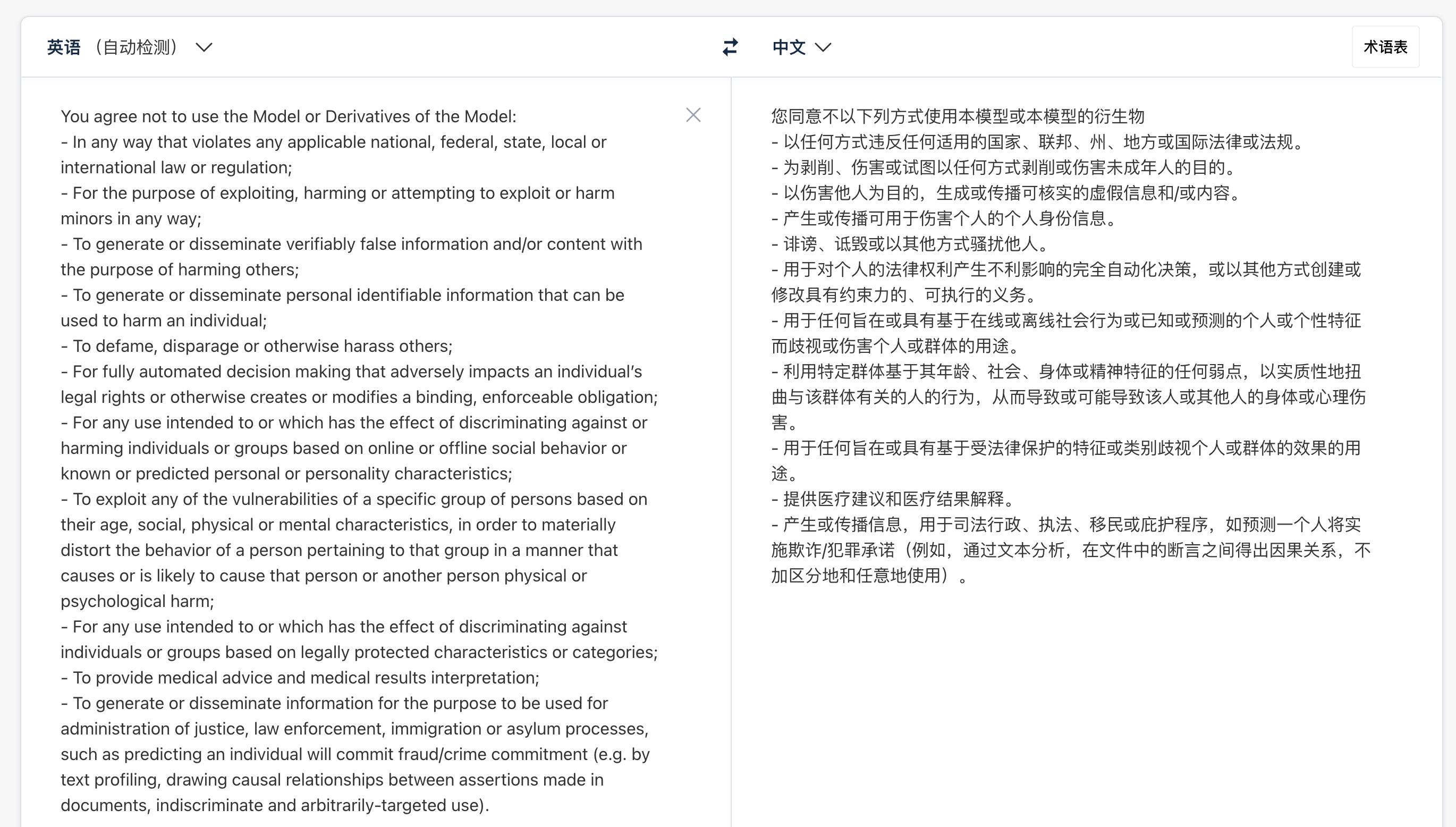Place cursor in 'You agree not to use' line
Image resolution: width=1456 pixels, height=827 pixels.
click(x=289, y=116)
